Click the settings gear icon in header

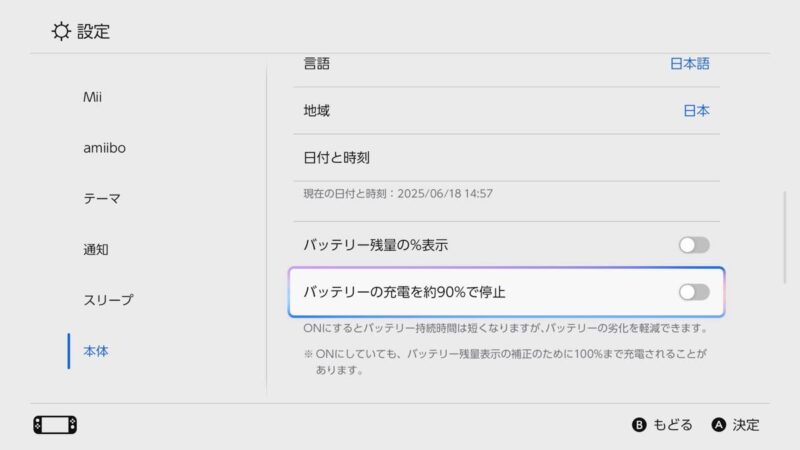tap(61, 31)
